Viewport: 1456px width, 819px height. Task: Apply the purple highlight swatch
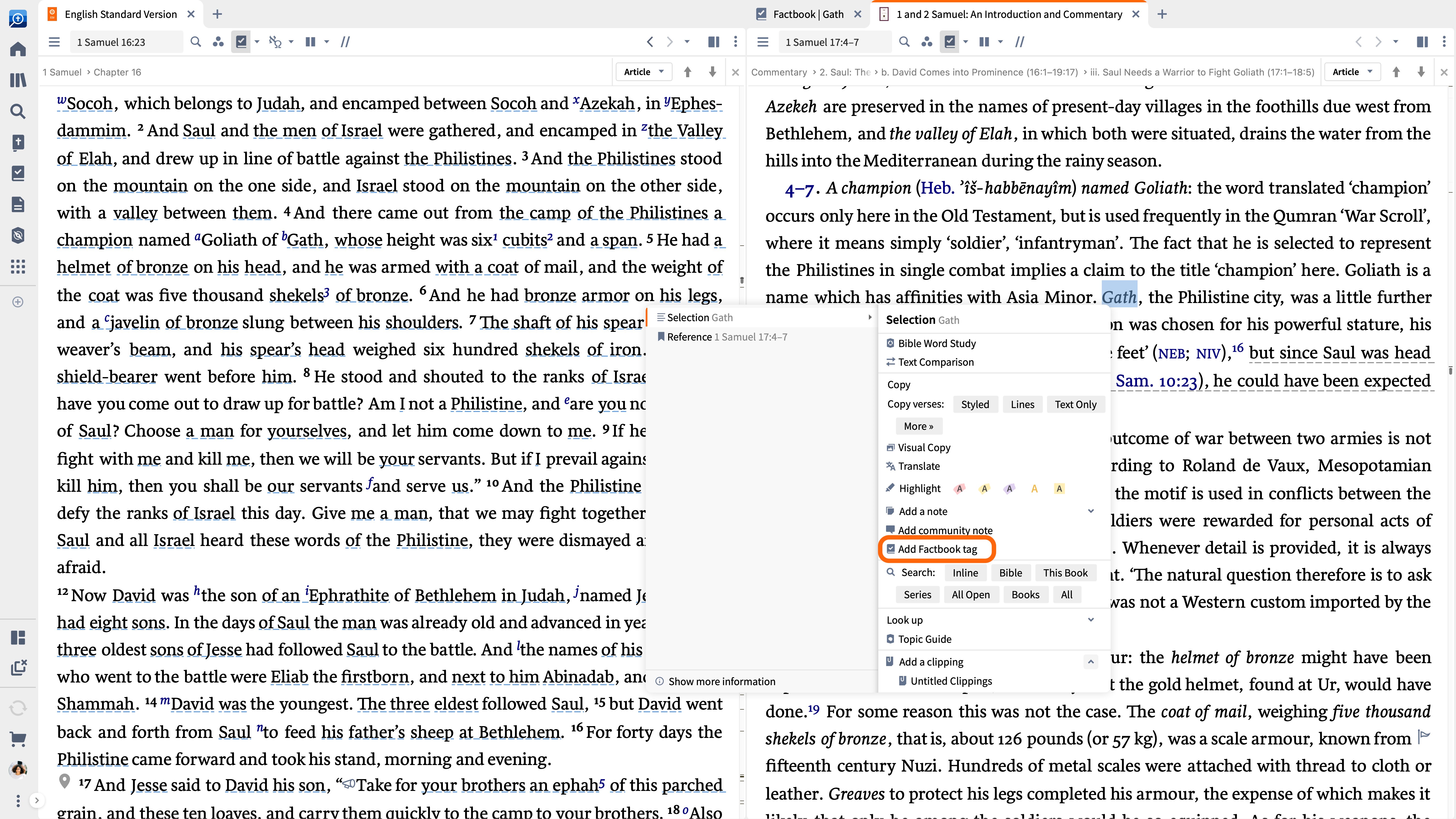click(x=1009, y=488)
